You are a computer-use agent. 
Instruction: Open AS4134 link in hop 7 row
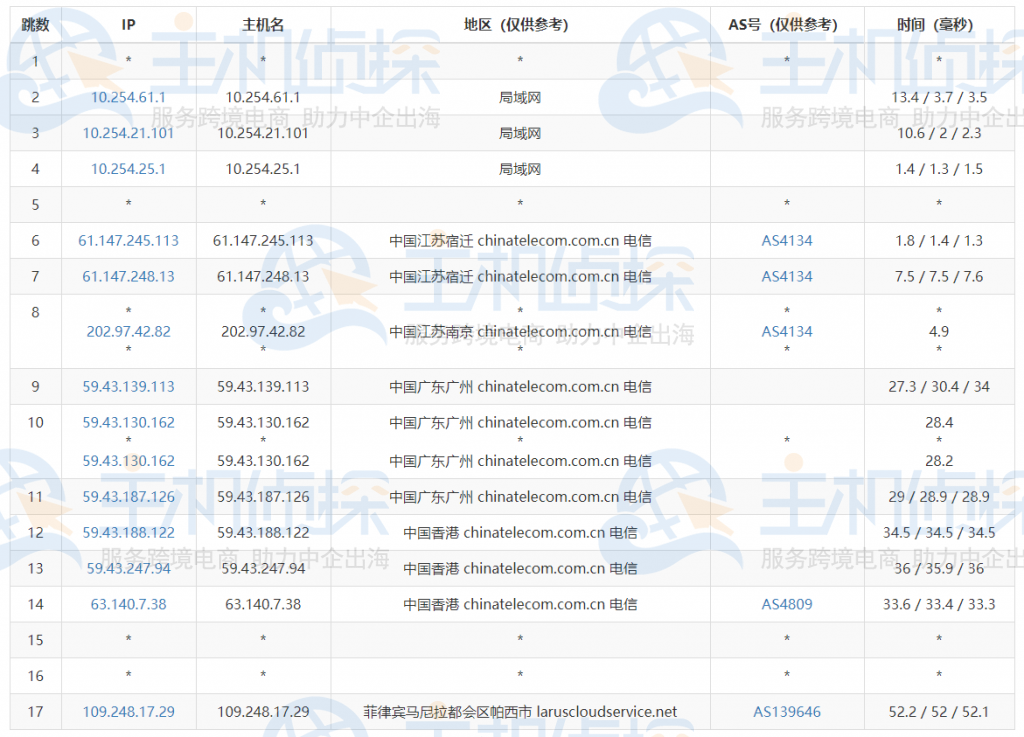[787, 277]
